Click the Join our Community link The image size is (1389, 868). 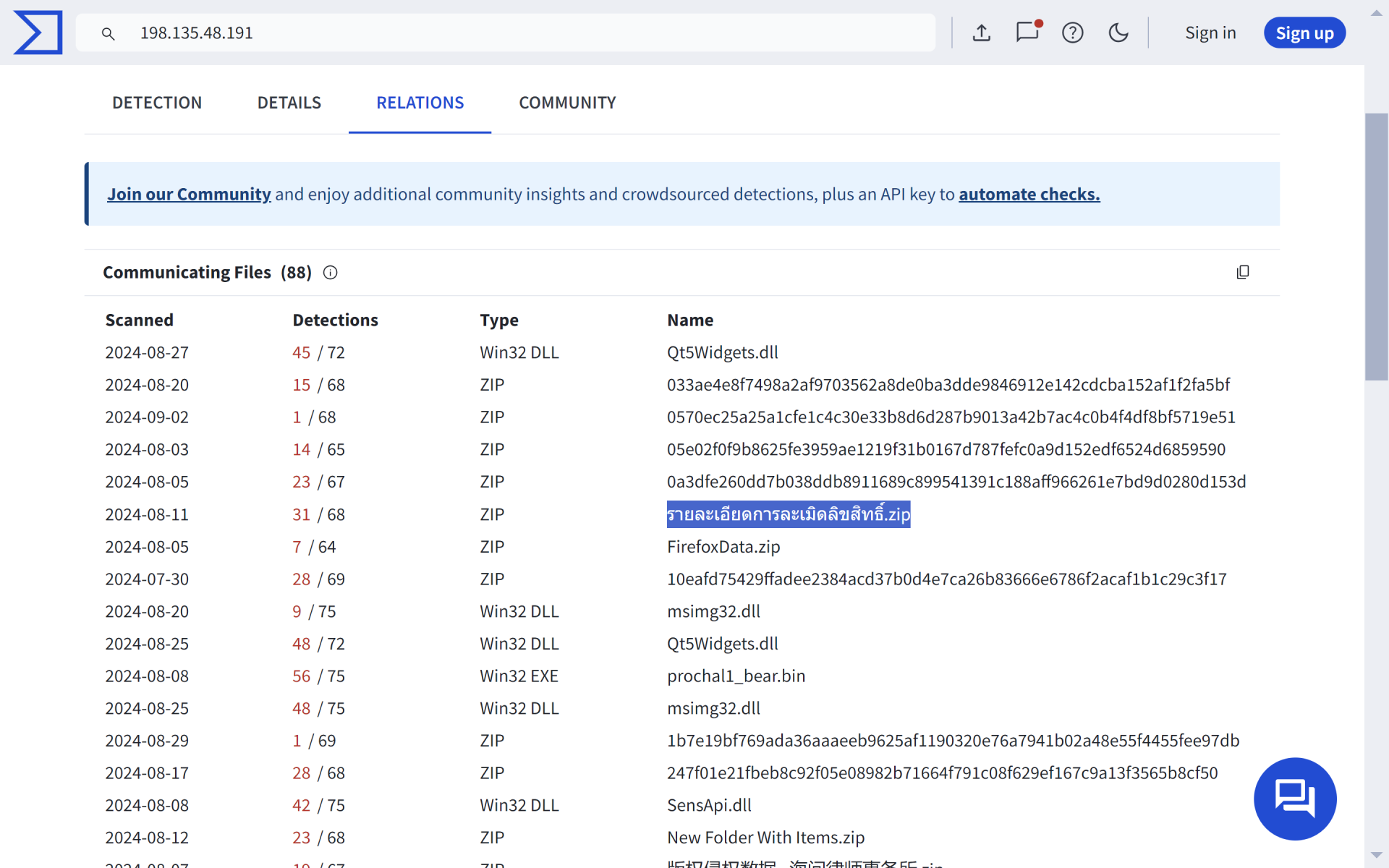click(189, 194)
